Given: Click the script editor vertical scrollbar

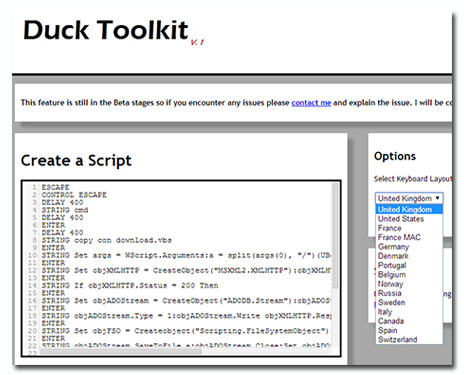Looking at the screenshot, I should [x=335, y=237].
